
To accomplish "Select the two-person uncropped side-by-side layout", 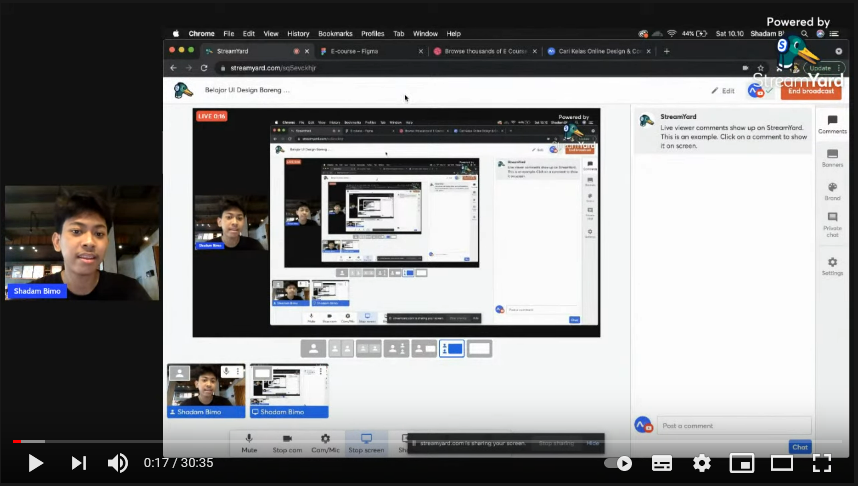I will [x=369, y=349].
